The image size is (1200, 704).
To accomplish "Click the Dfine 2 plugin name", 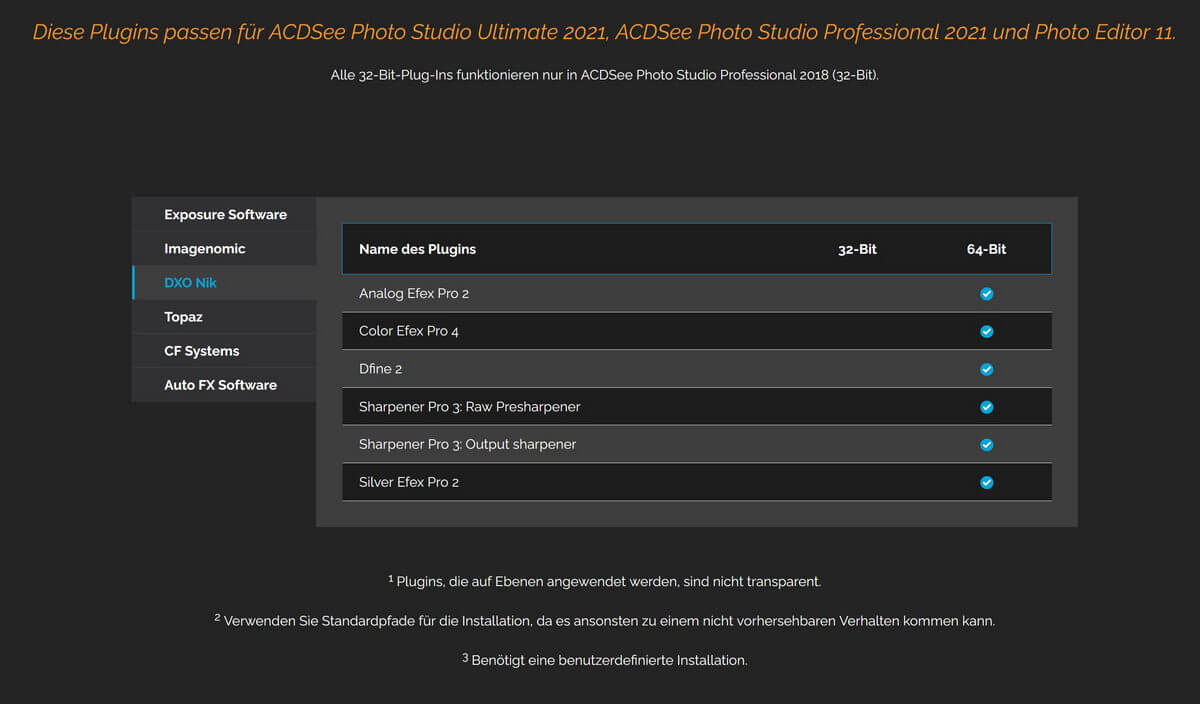I will (380, 369).
